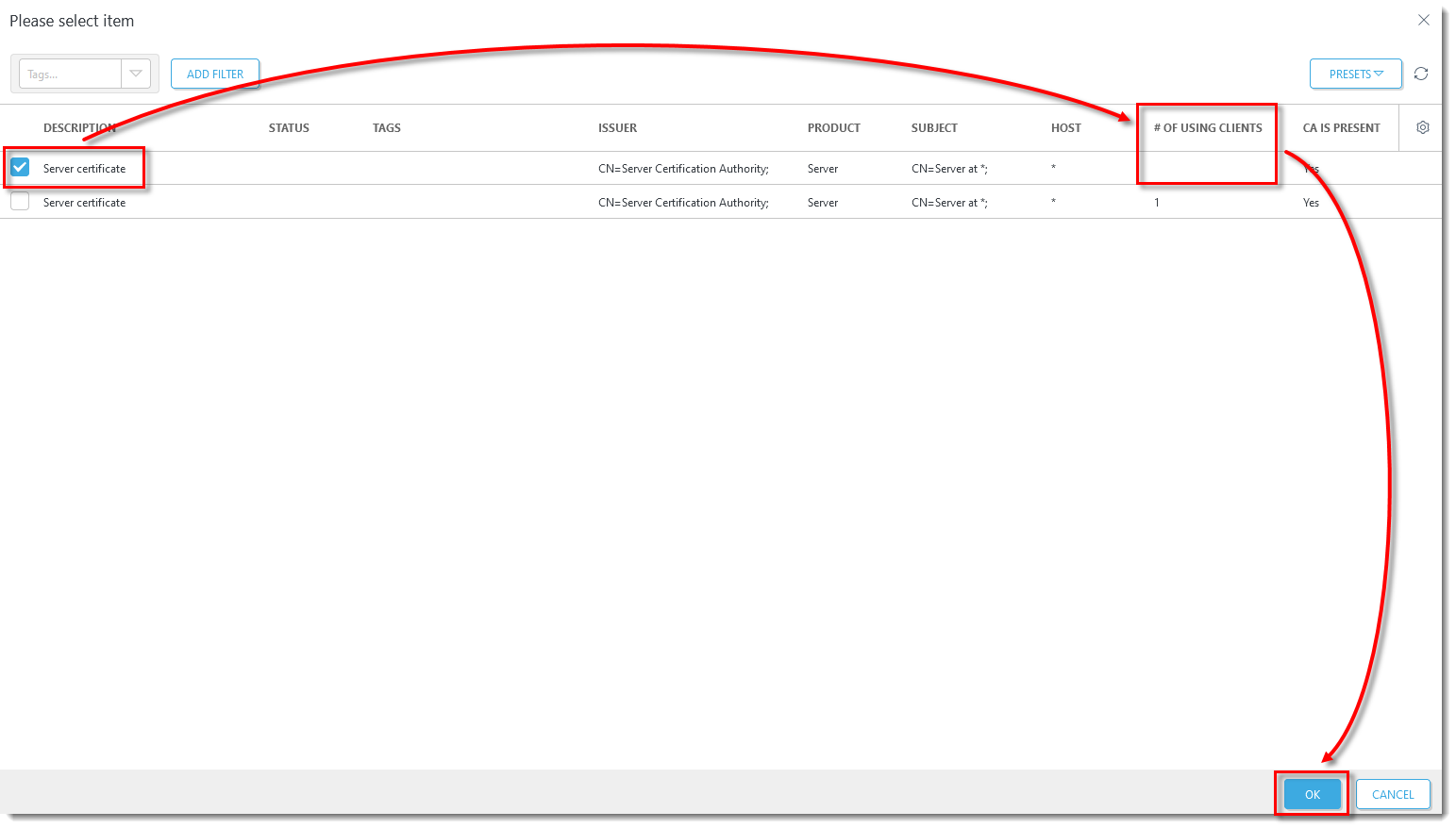Click second row's CN=Server Certification Authority issuer
Viewport: 1456px width, 828px height.
click(683, 203)
